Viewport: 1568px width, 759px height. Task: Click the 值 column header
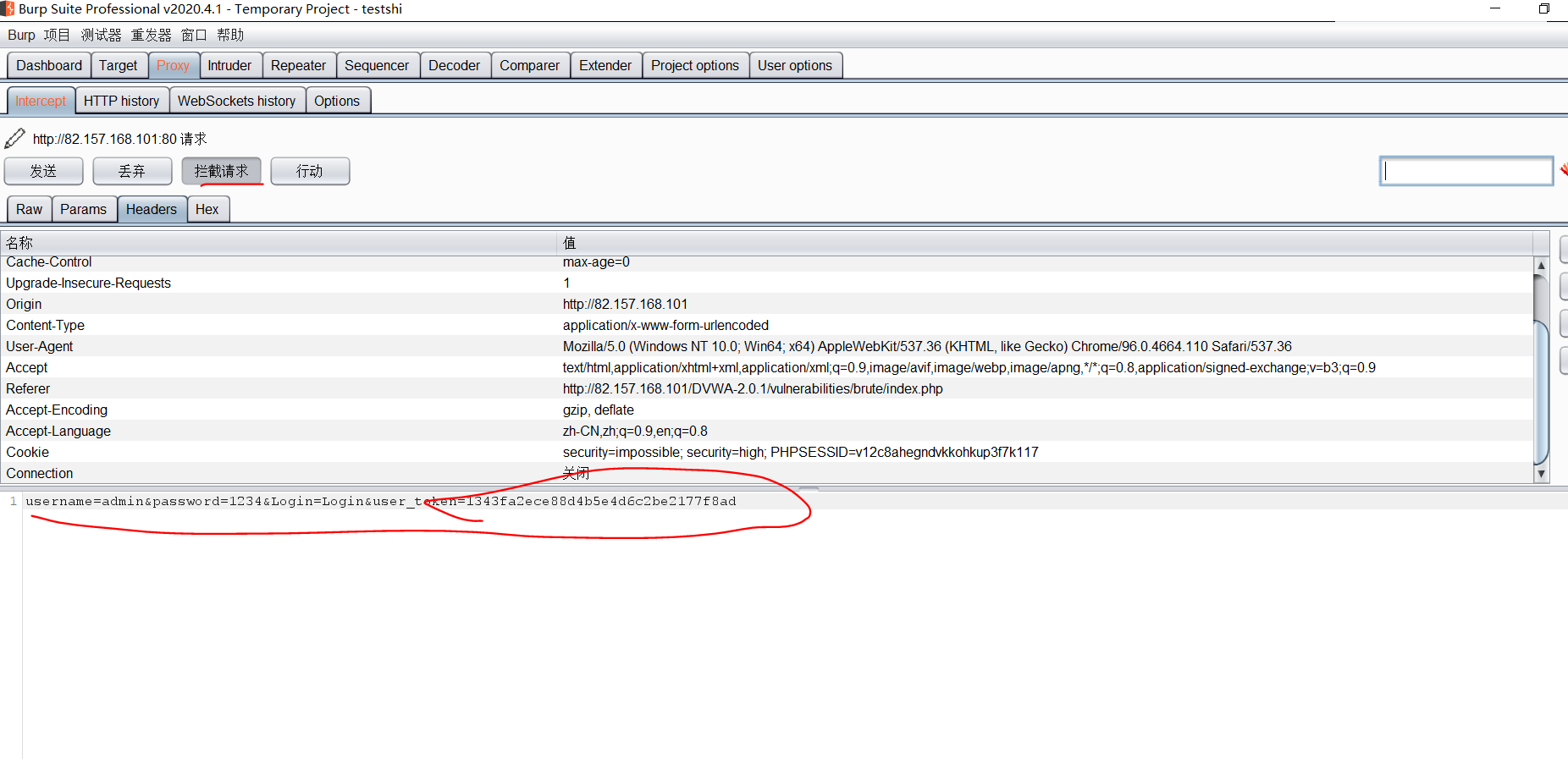[x=1045, y=243]
